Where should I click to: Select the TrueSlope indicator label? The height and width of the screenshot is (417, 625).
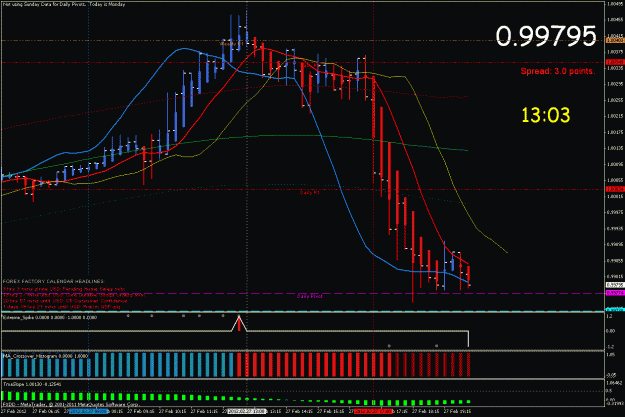point(32,384)
